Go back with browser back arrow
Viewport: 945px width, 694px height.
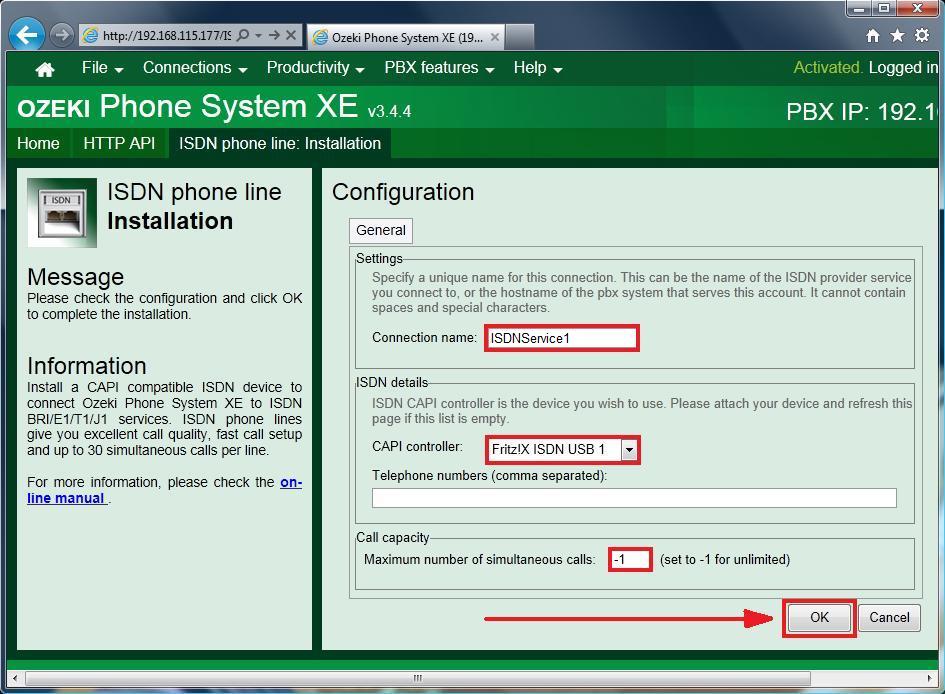click(x=27, y=36)
